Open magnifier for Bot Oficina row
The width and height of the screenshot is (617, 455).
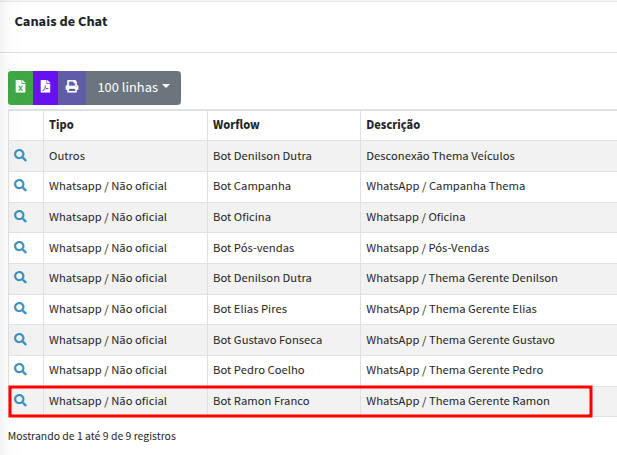point(20,217)
